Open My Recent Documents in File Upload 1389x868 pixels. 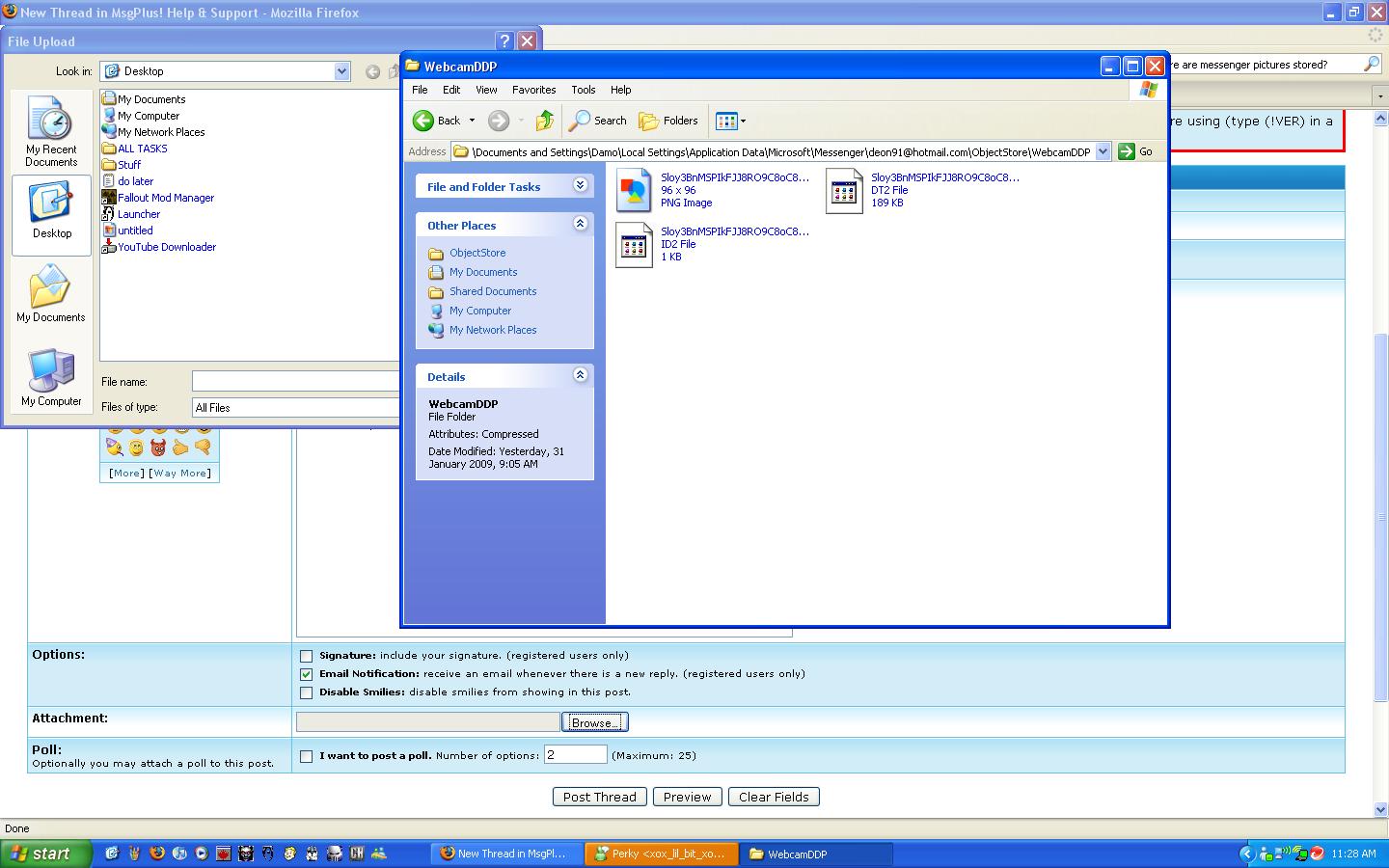point(51,132)
